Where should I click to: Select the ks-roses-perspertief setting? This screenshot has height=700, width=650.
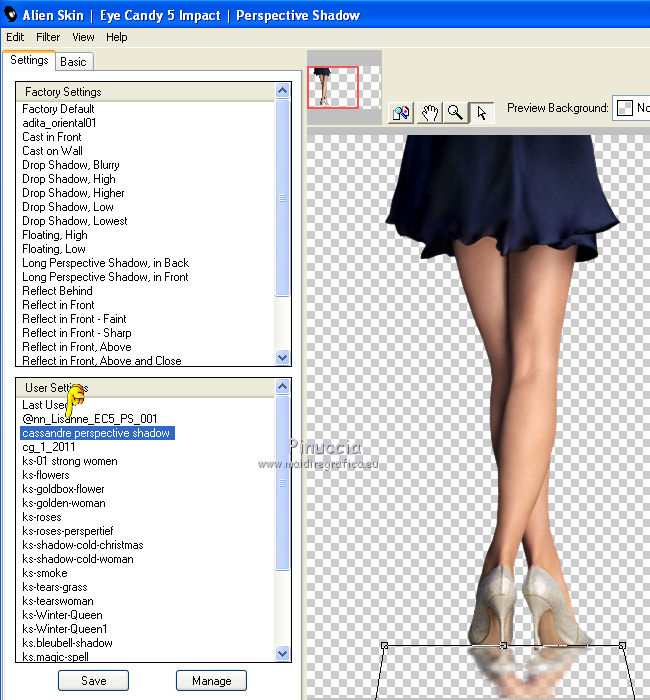click(x=67, y=531)
